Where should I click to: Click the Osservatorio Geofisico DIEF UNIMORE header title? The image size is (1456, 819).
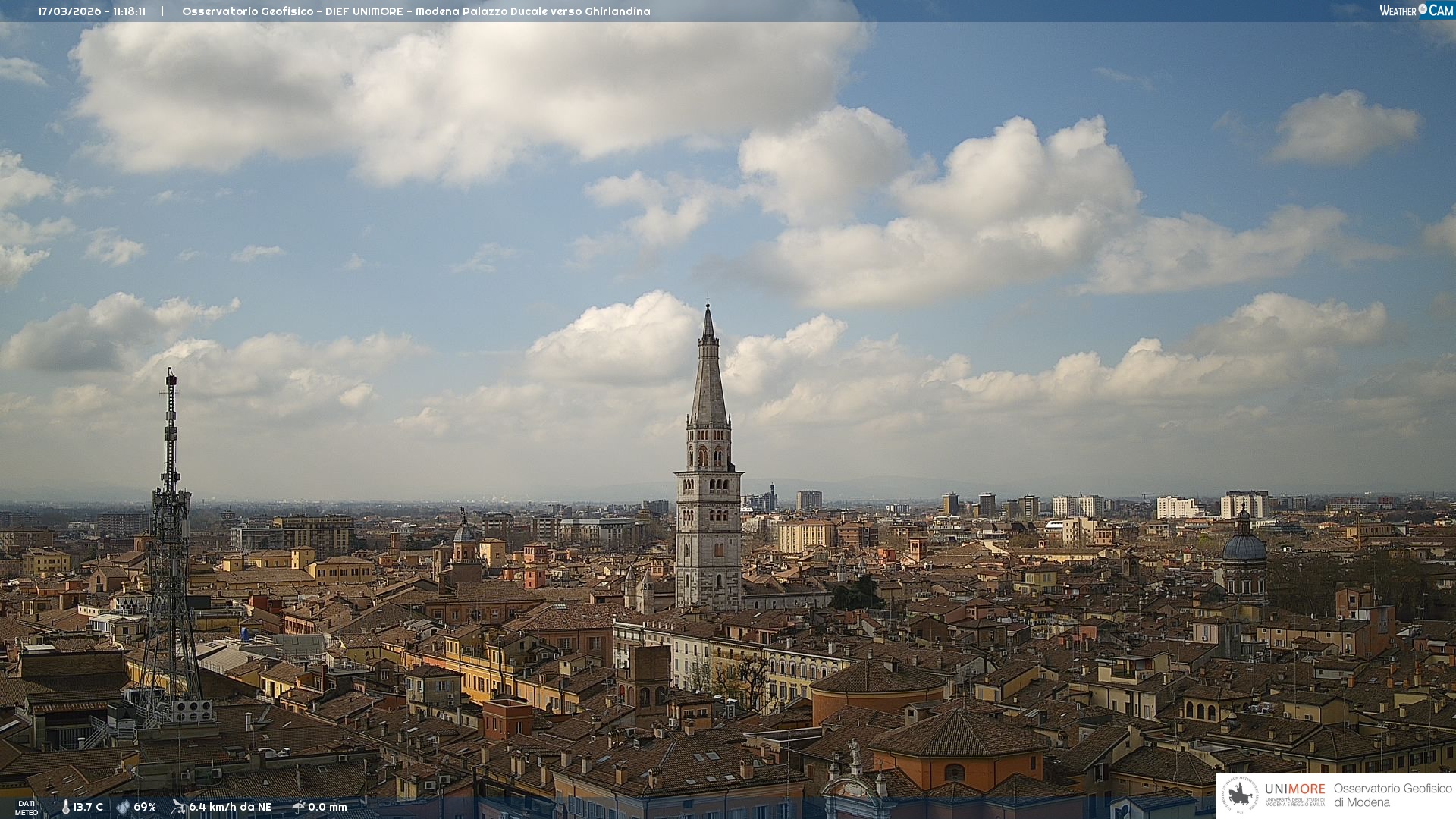[416, 11]
